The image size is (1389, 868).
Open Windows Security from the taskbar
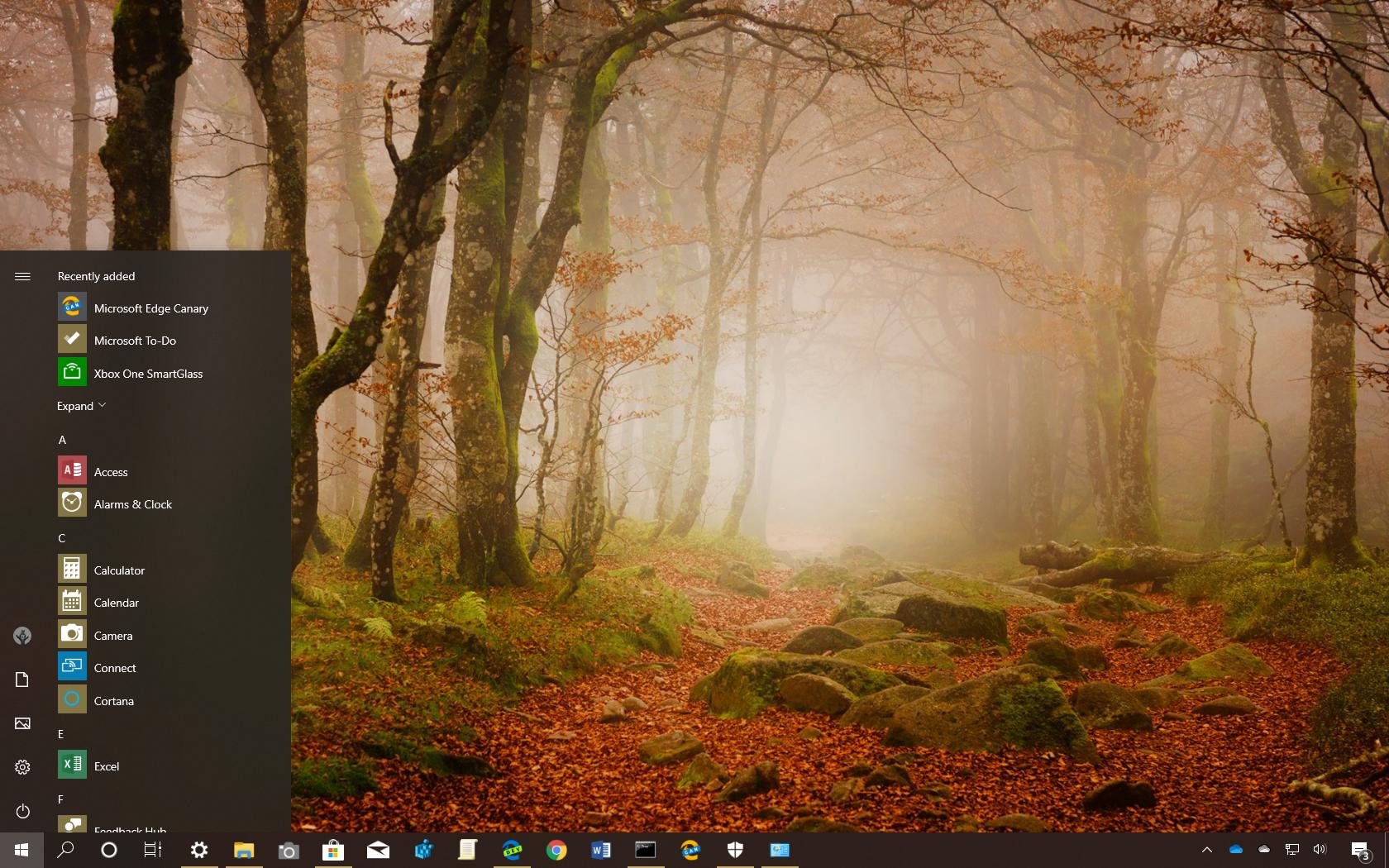735,850
